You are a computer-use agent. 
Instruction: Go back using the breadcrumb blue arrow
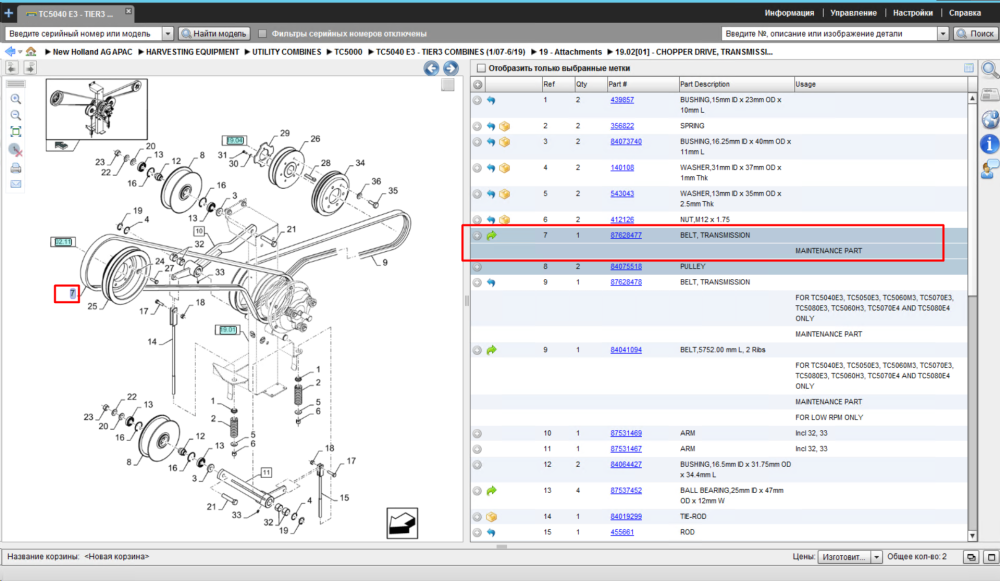tap(10, 52)
